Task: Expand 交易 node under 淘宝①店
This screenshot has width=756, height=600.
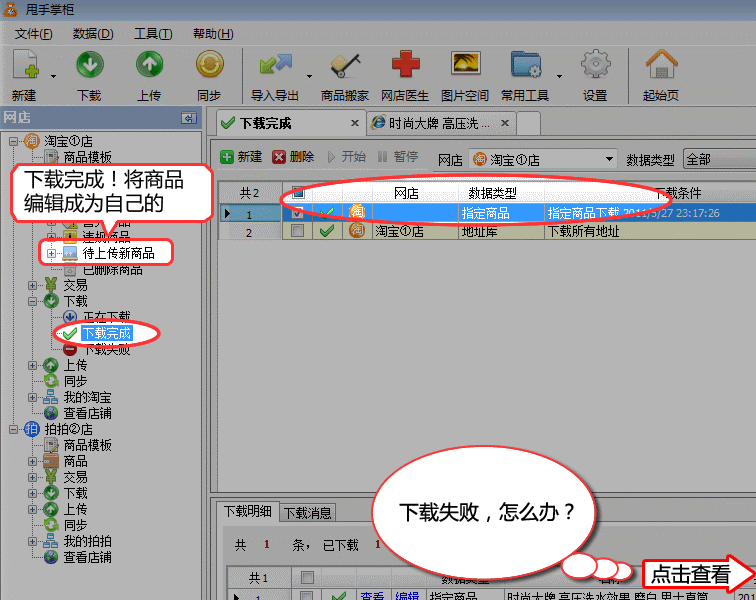Action: [x=32, y=286]
